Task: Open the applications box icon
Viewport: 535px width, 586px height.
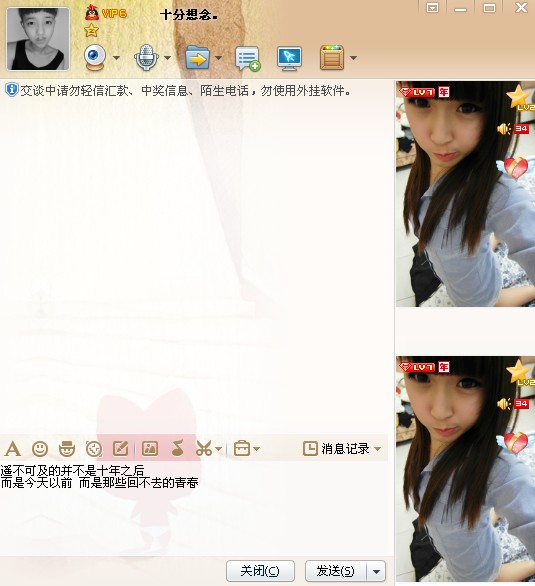Action: (x=332, y=58)
